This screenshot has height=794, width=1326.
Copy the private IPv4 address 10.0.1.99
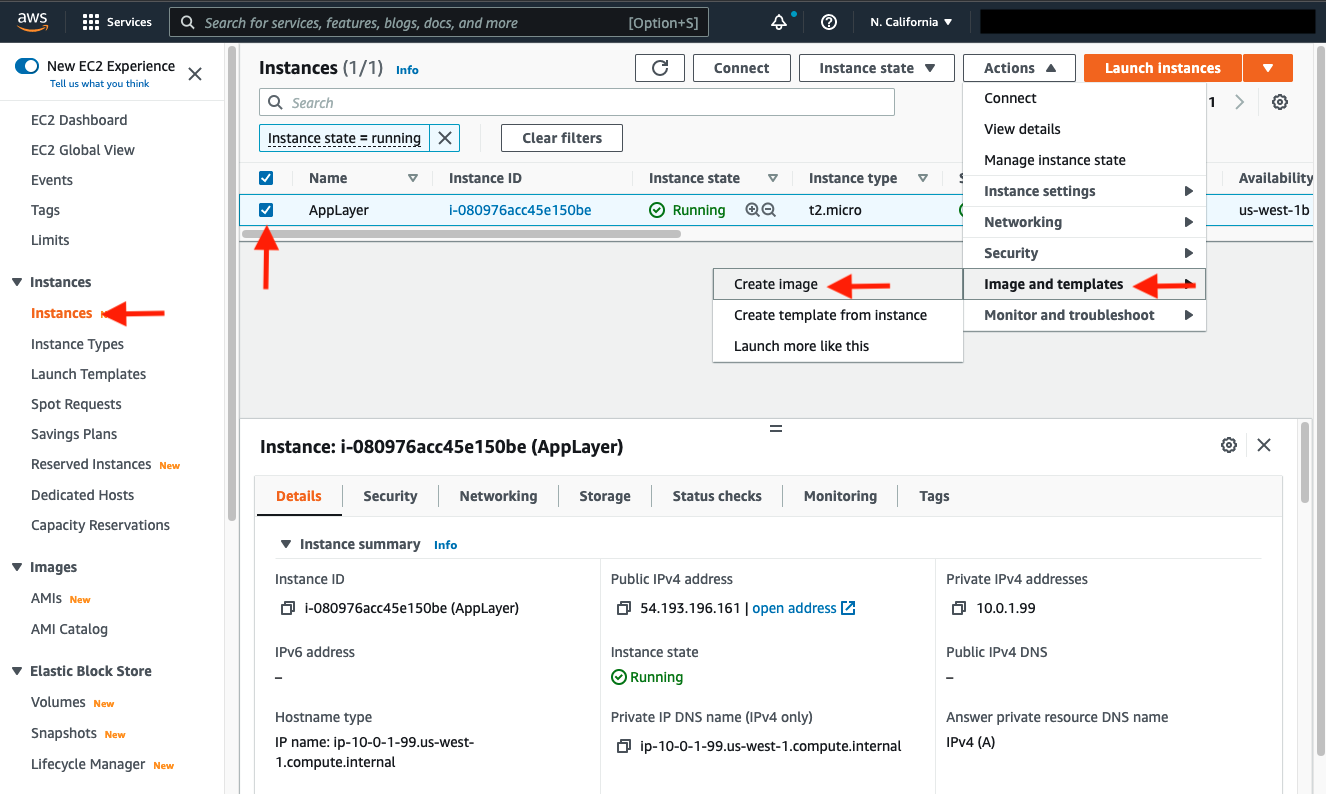[959, 608]
